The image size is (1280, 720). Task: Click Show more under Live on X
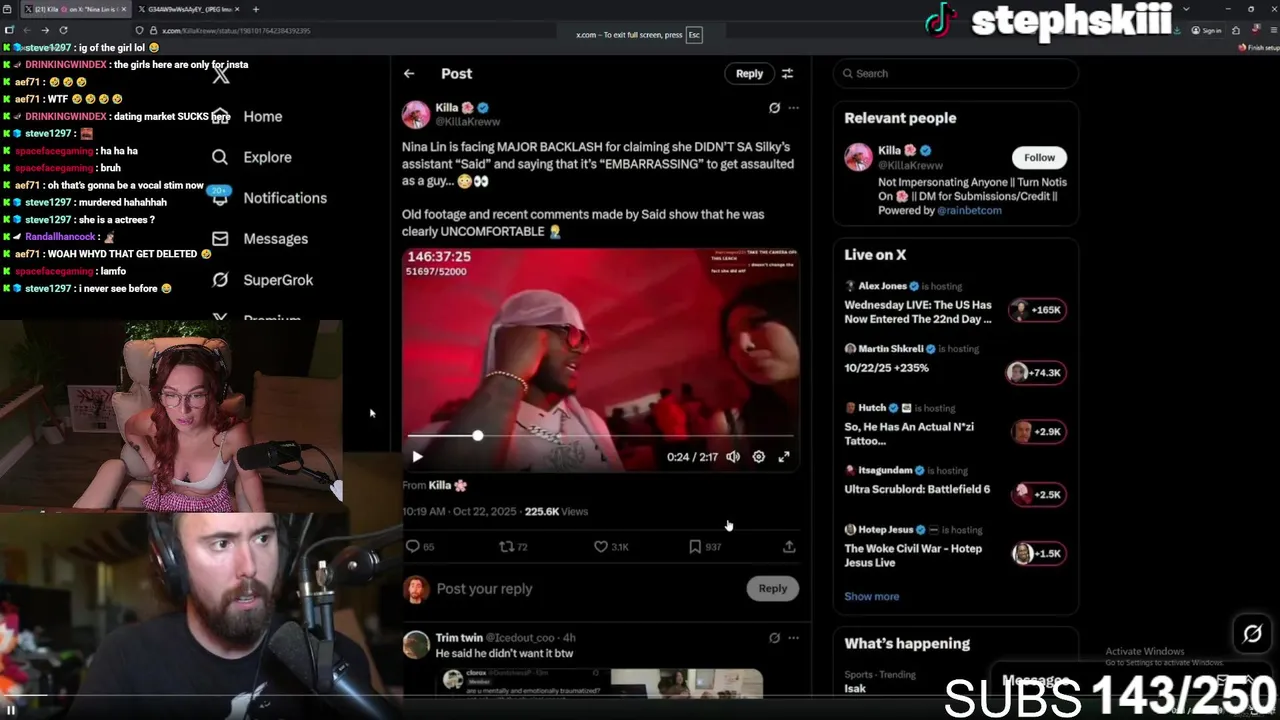pyautogui.click(x=871, y=596)
